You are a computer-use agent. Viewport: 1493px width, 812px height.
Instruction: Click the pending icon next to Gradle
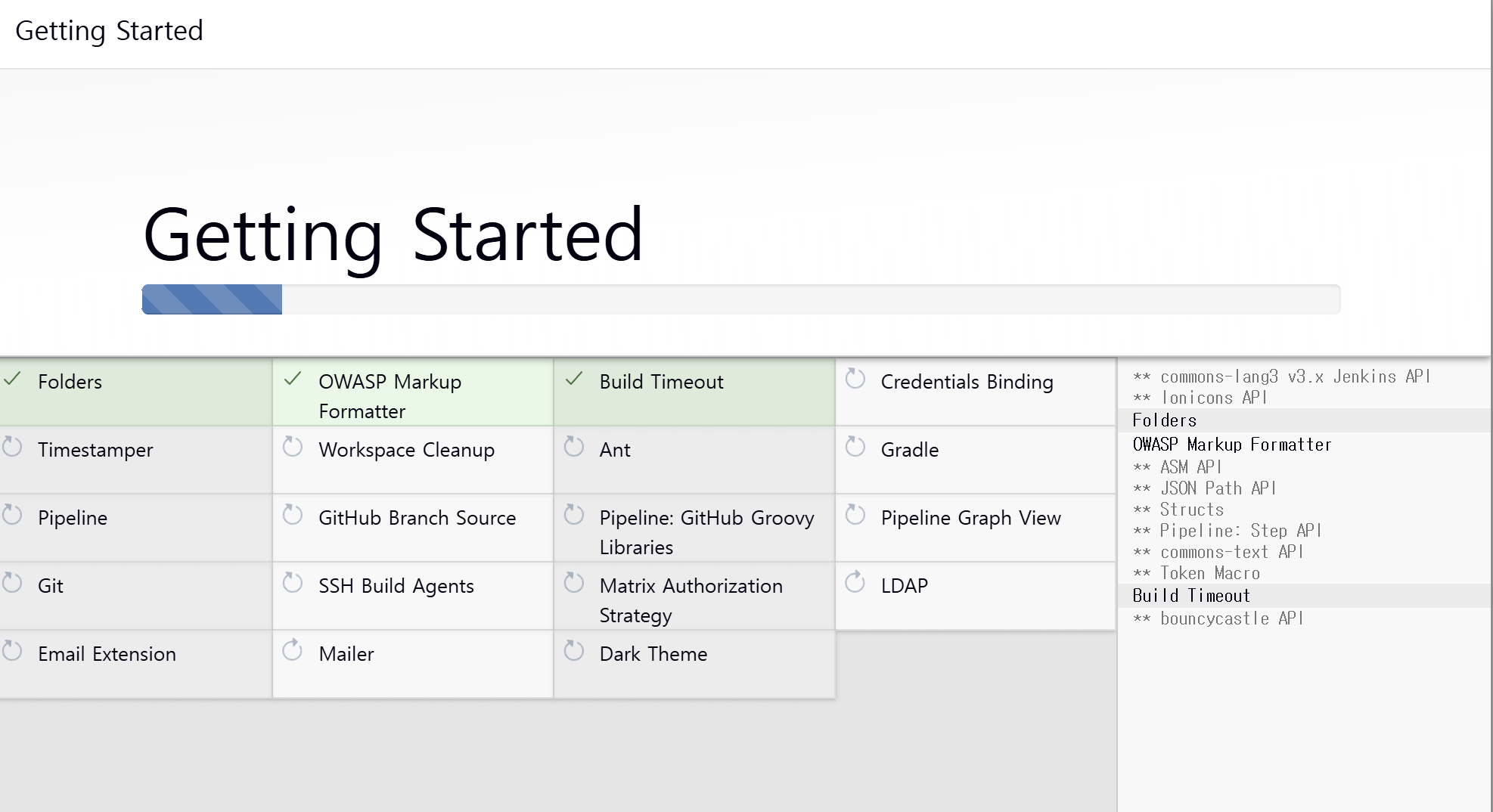(x=855, y=447)
